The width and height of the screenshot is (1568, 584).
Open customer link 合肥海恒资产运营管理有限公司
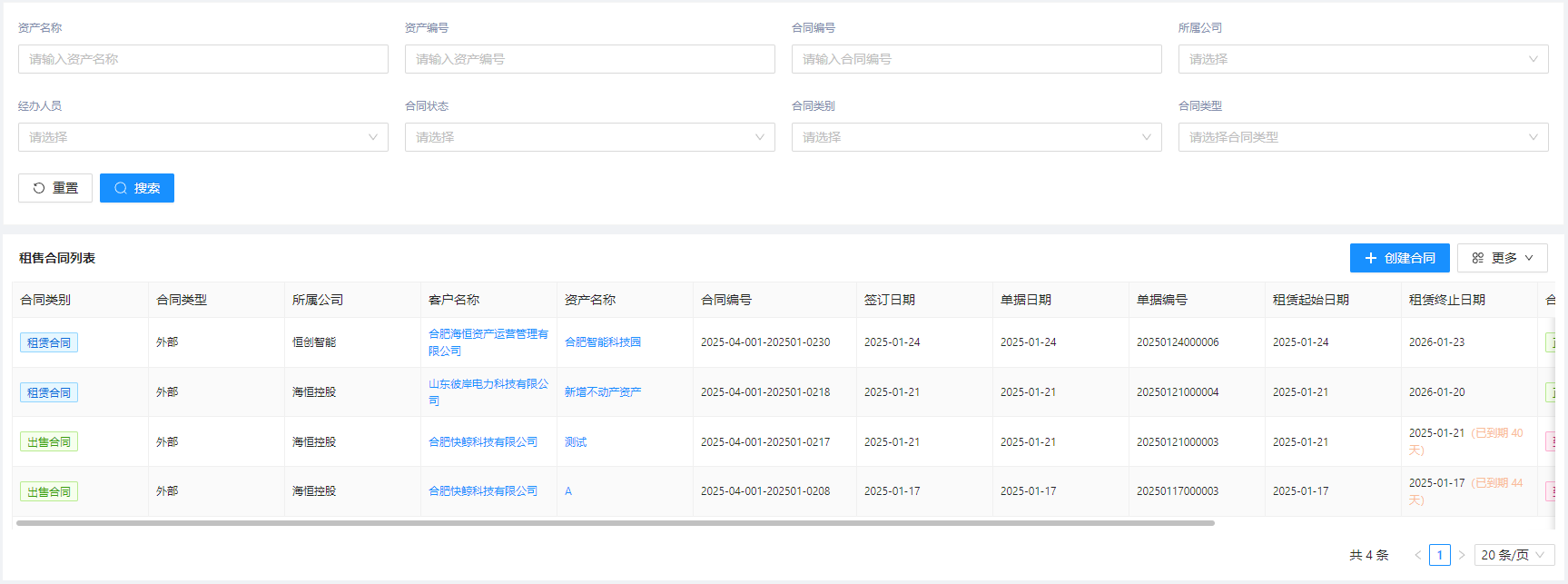(x=488, y=342)
